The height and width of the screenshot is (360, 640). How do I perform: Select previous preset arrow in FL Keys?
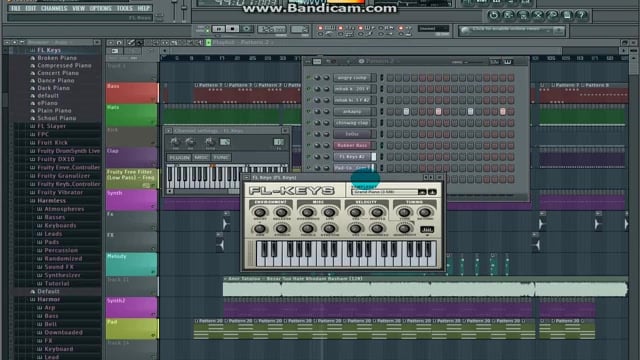pyautogui.click(x=422, y=192)
